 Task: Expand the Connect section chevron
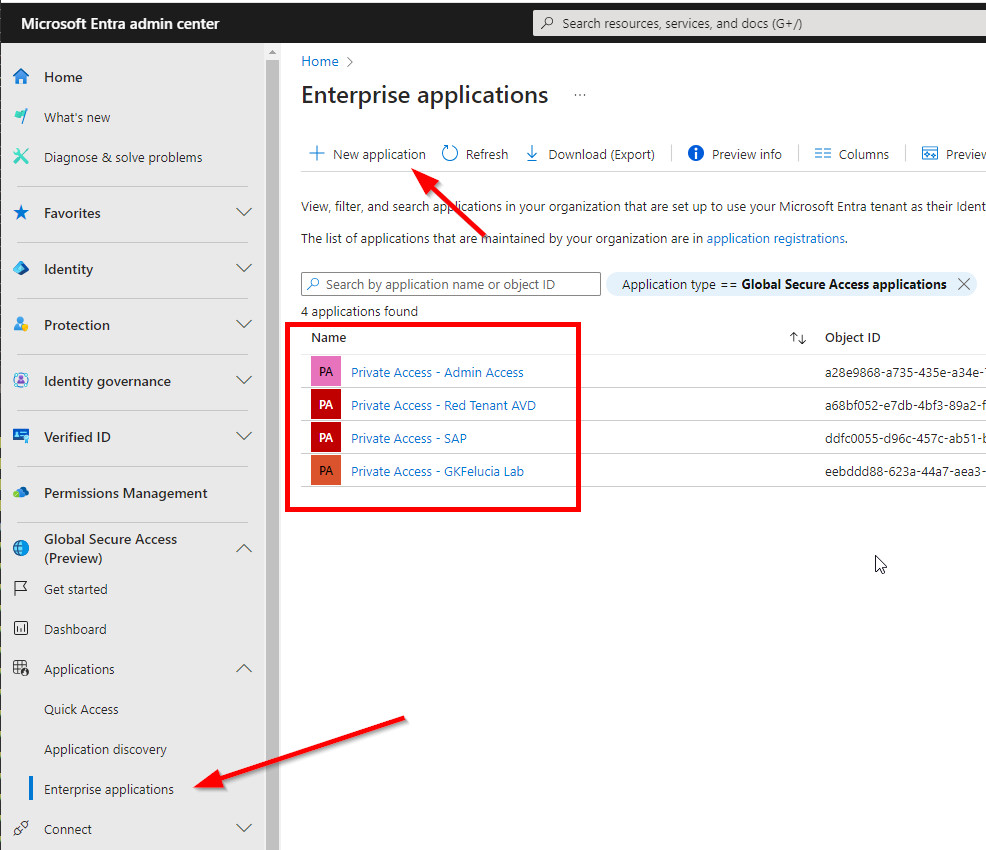click(243, 829)
